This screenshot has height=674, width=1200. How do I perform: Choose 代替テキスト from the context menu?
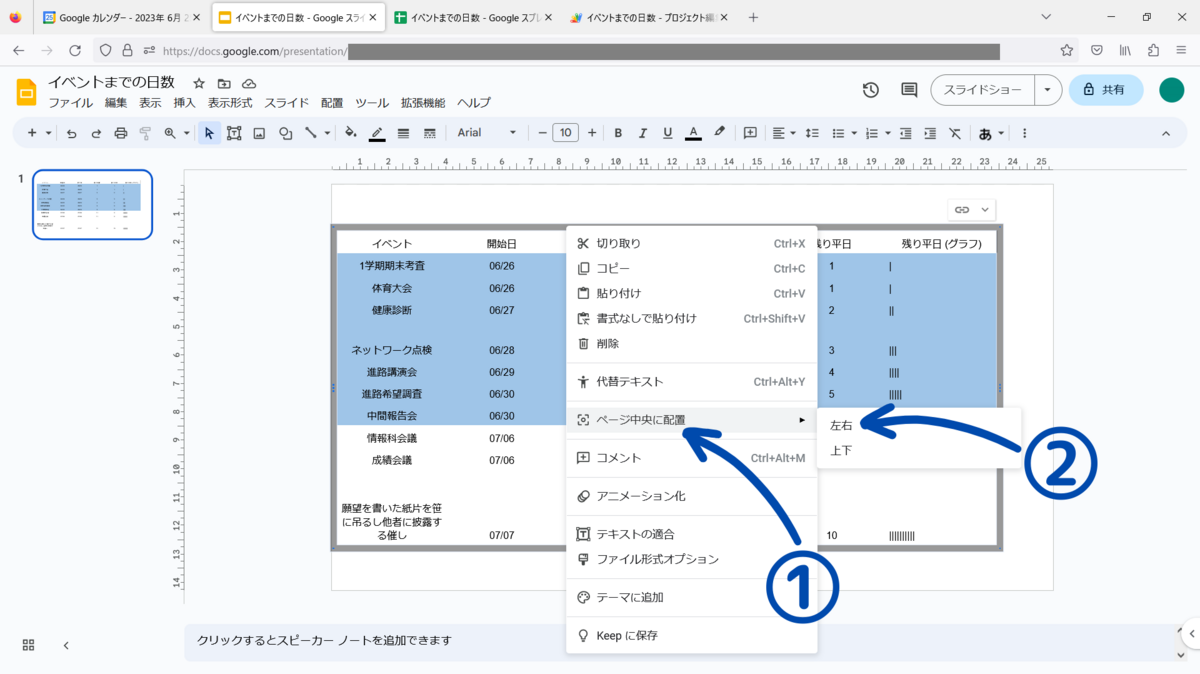tap(692, 381)
